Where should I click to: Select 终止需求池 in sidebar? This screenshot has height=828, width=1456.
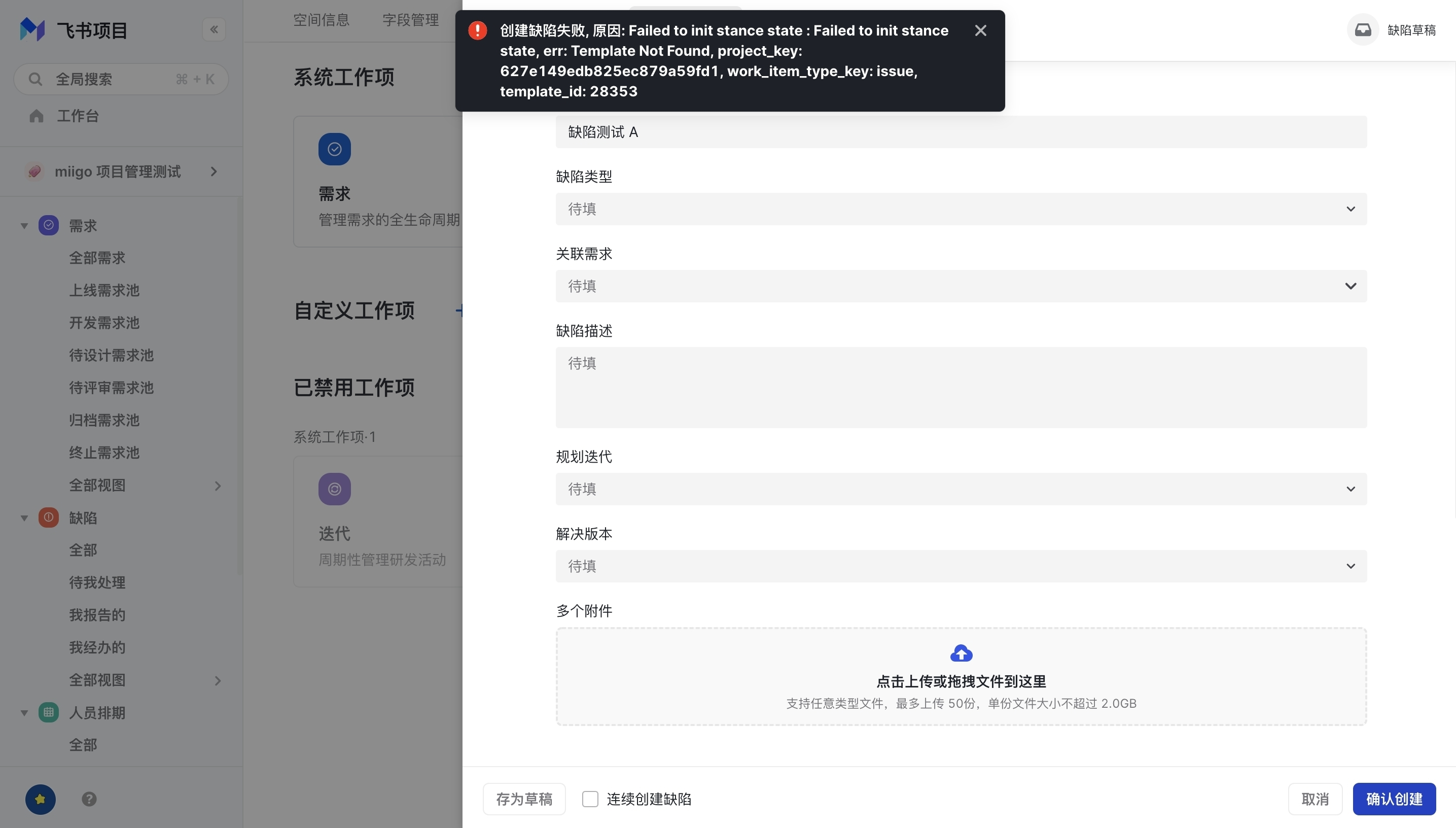[x=104, y=453]
